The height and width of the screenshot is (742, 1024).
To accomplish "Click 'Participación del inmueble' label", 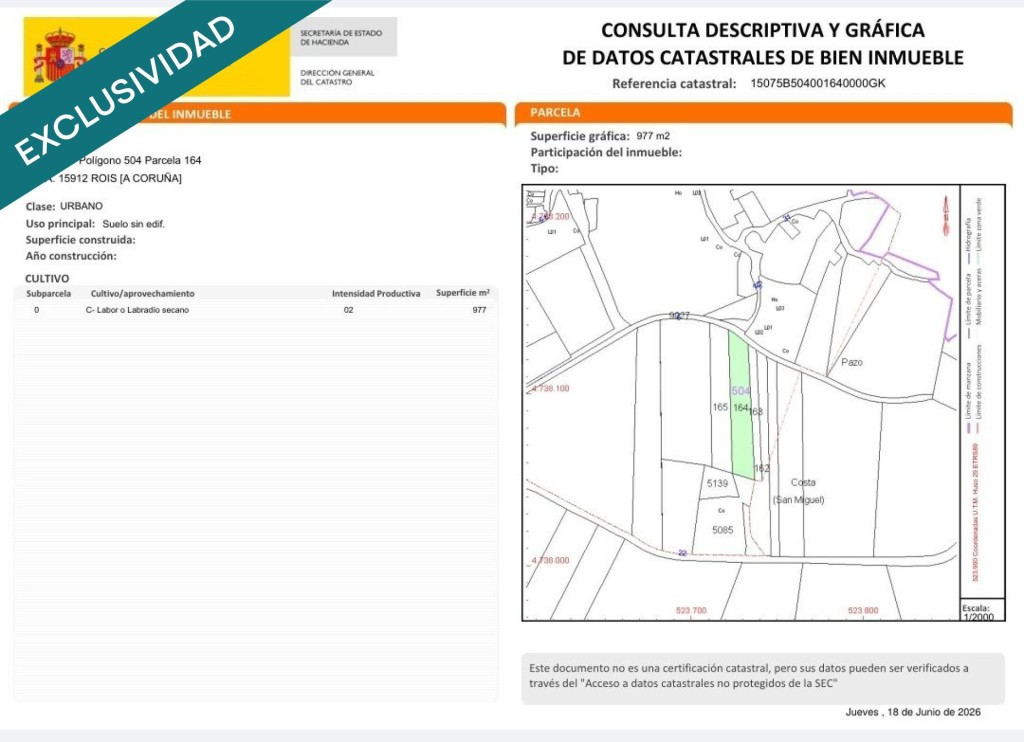I will click(605, 152).
